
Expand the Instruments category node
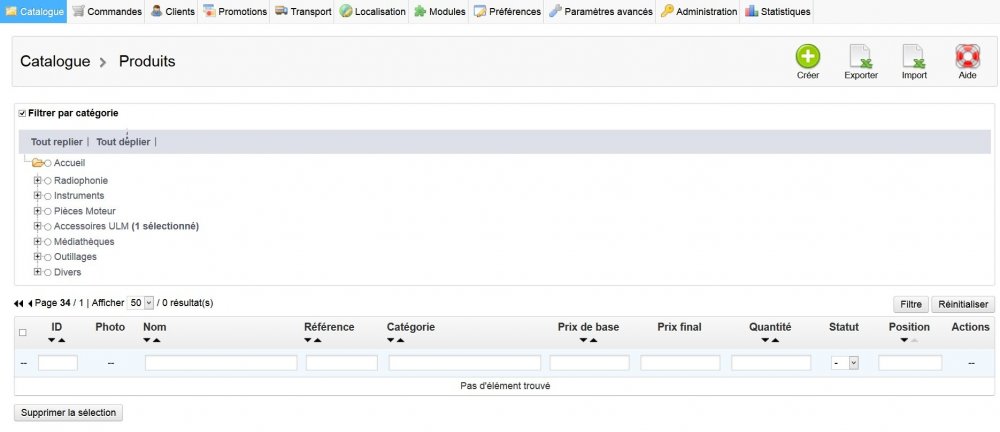tap(38, 196)
